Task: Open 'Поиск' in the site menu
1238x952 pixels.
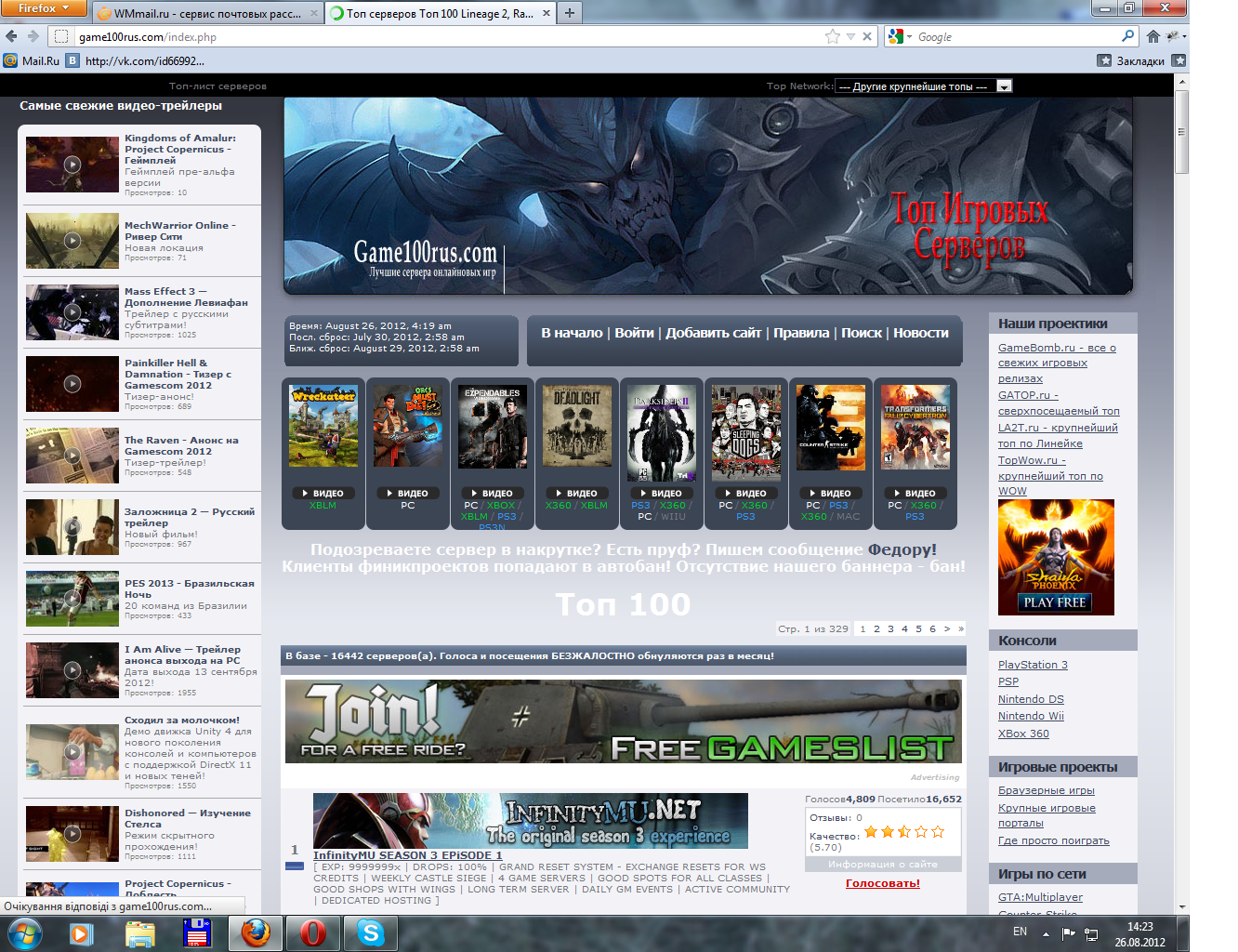Action: (x=861, y=333)
